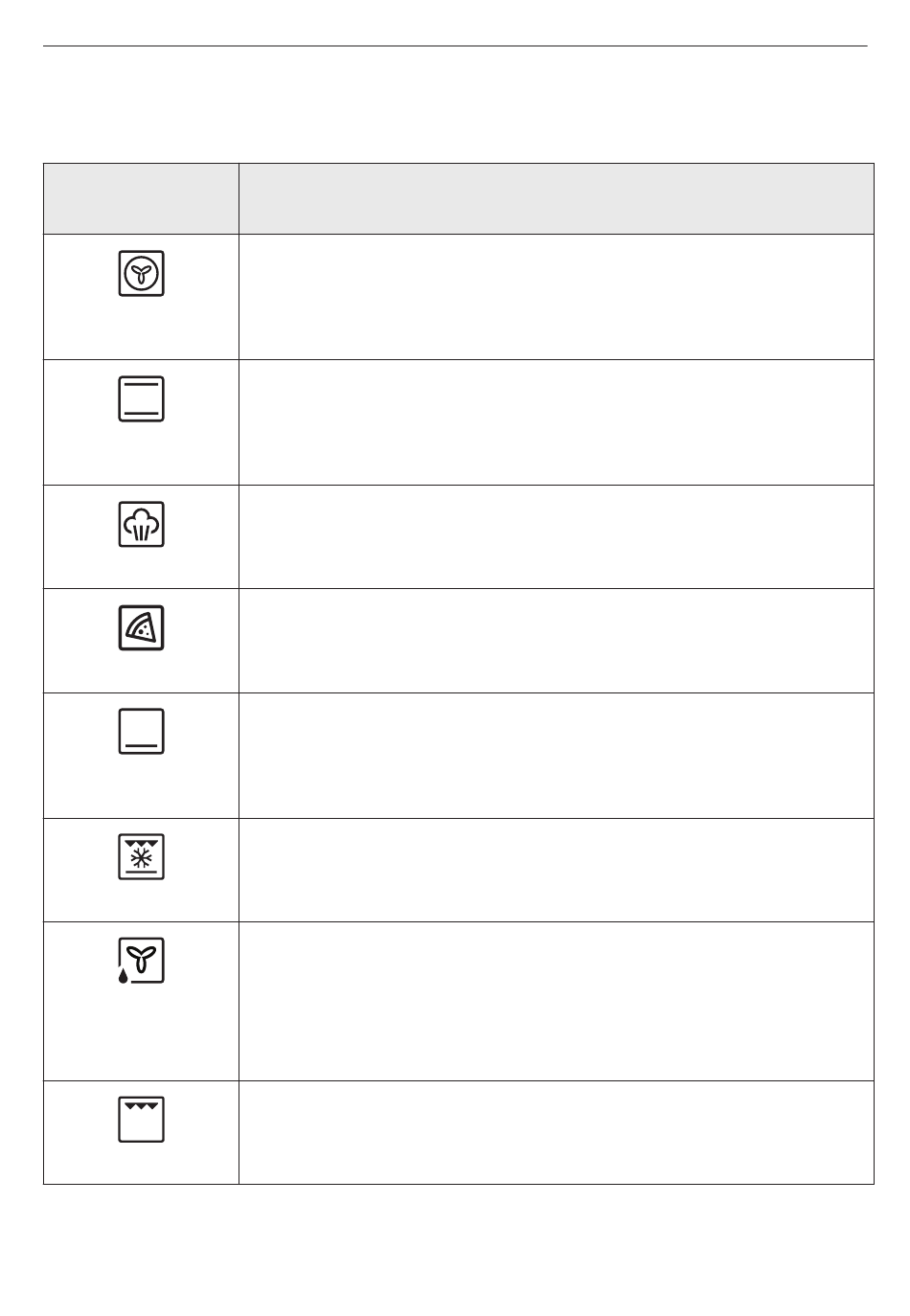910x1316 pixels.
Task: Click the wide gray header cell above descriptions
Action: 557,198
